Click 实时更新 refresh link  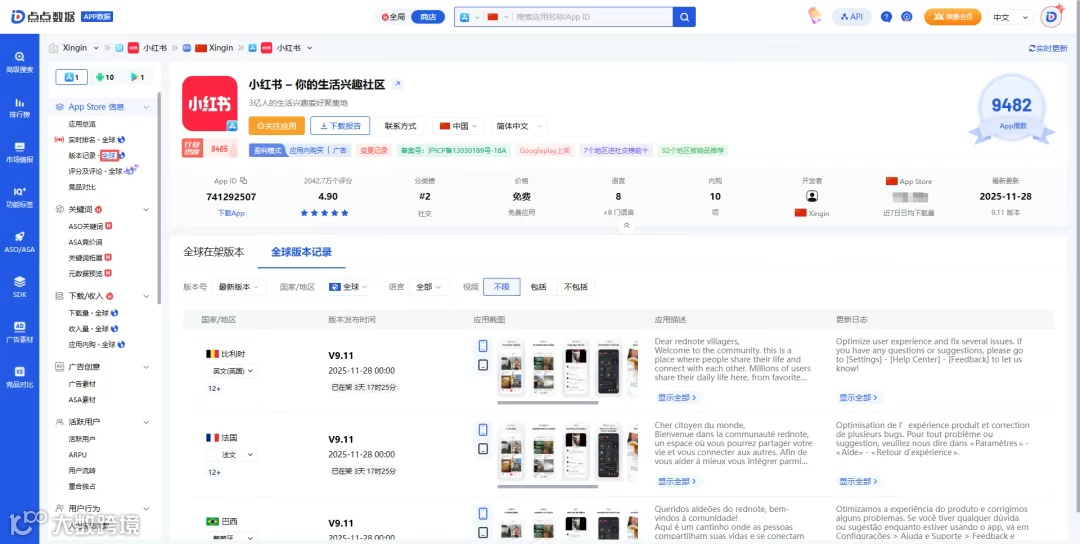point(1048,48)
